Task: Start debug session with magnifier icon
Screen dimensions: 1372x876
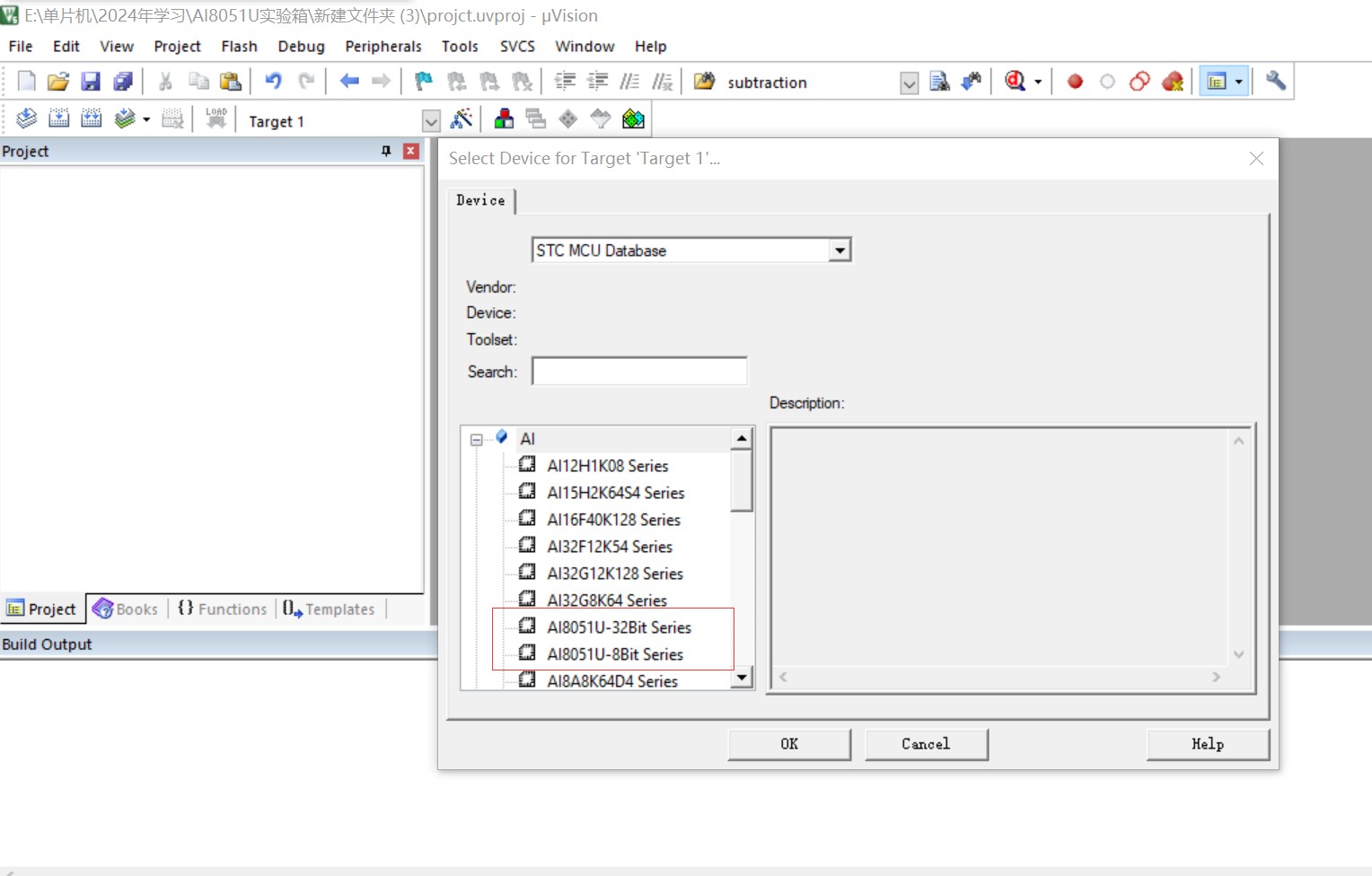Action: point(1016,82)
